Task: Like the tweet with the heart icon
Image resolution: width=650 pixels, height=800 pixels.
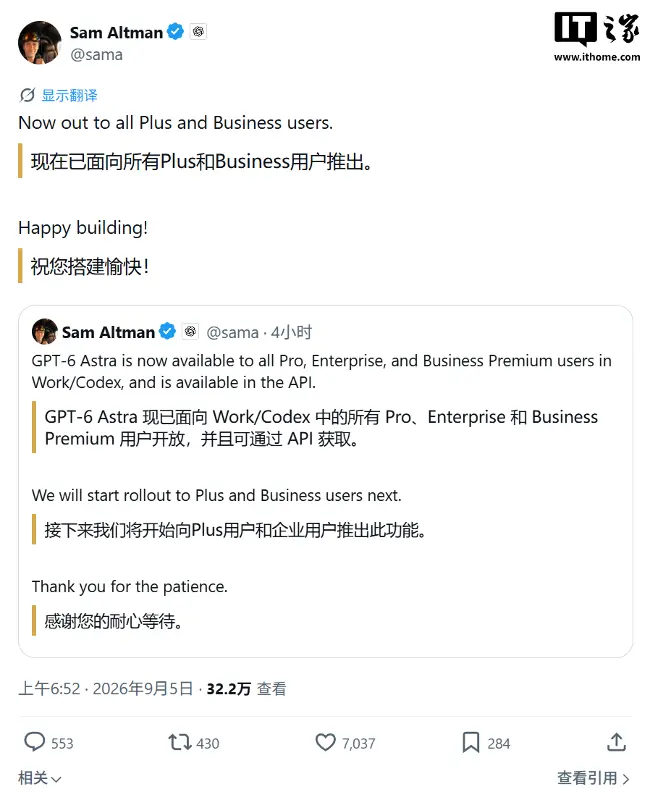Action: click(326, 742)
